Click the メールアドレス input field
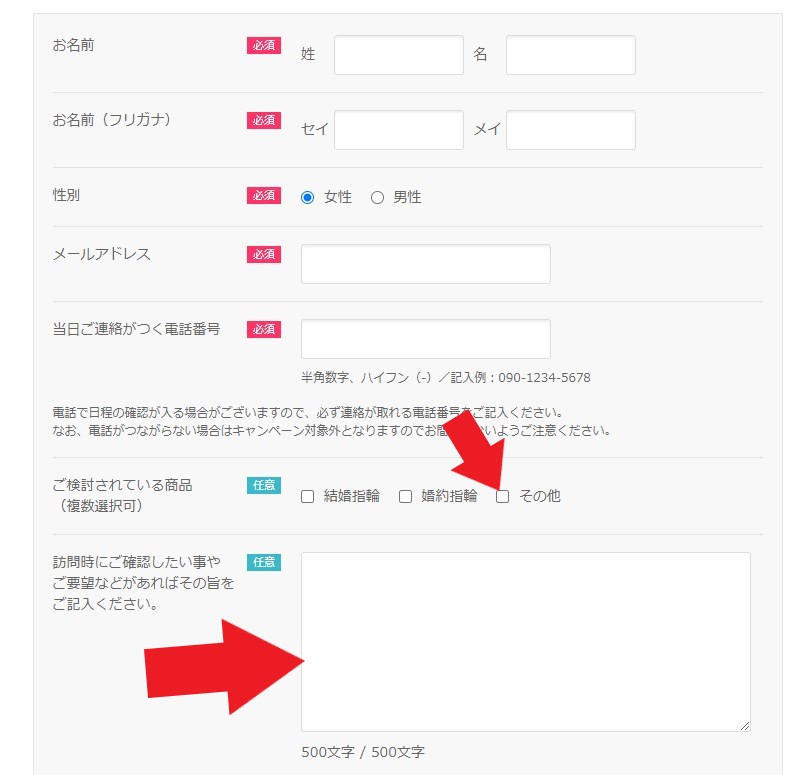This screenshot has height=775, width=807. click(425, 264)
